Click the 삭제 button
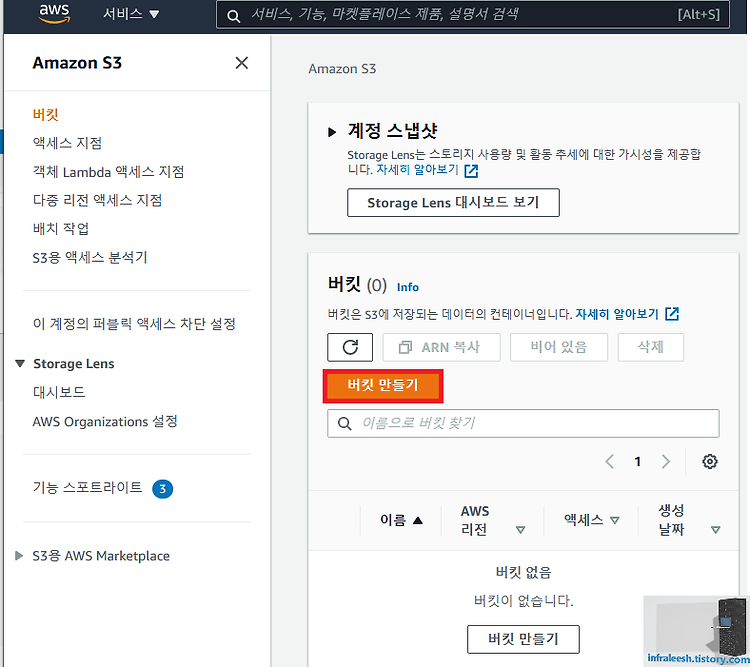This screenshot has width=750, height=667. (651, 347)
